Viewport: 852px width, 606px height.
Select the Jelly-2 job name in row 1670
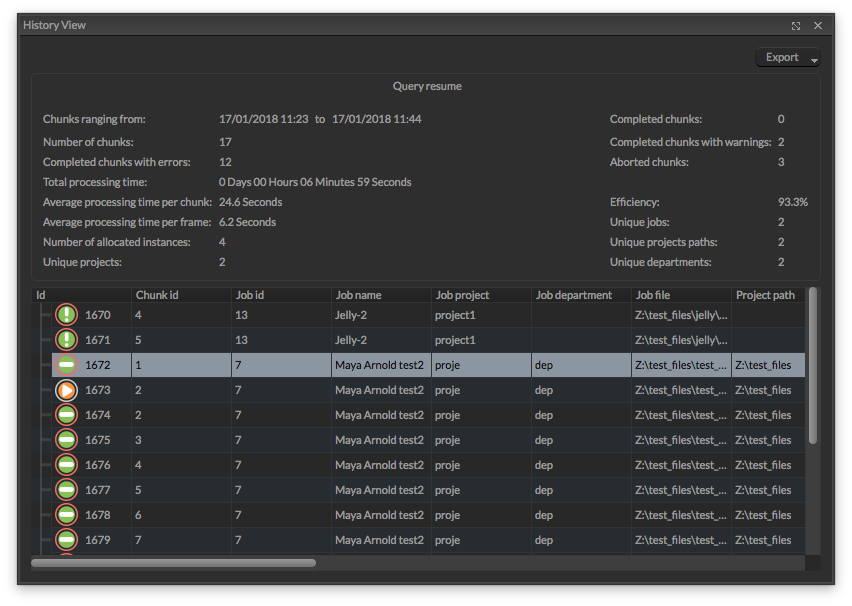pos(352,315)
